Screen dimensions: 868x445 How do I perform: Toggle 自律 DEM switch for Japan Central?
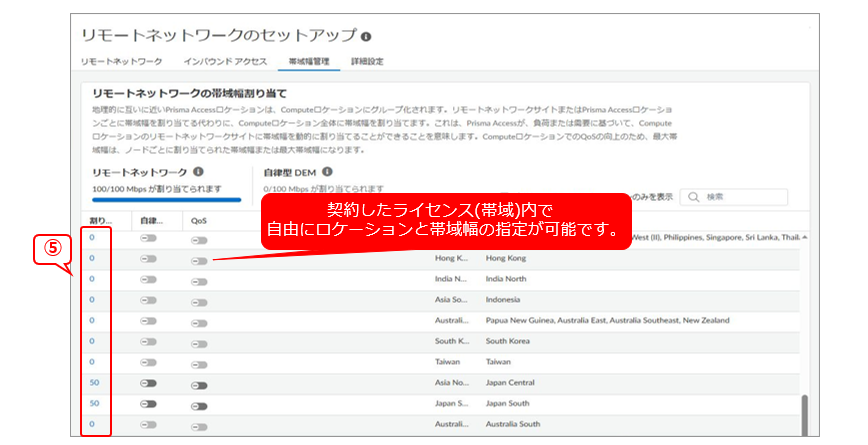(148, 383)
